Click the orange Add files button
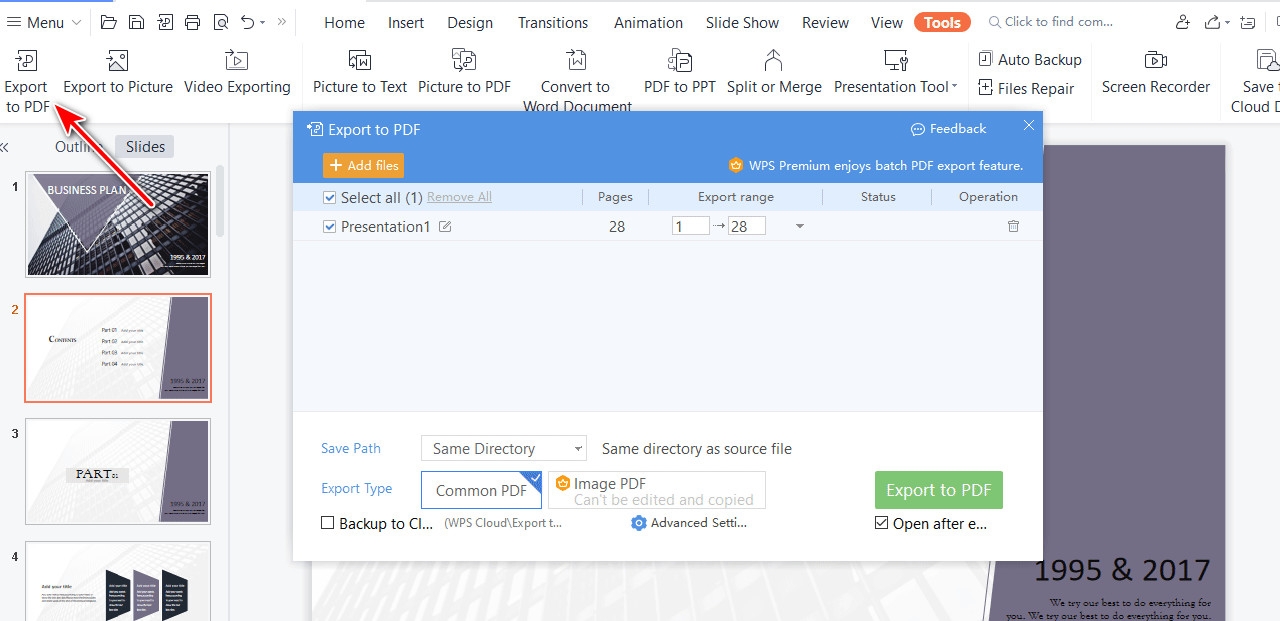This screenshot has height=621, width=1280. (x=363, y=165)
